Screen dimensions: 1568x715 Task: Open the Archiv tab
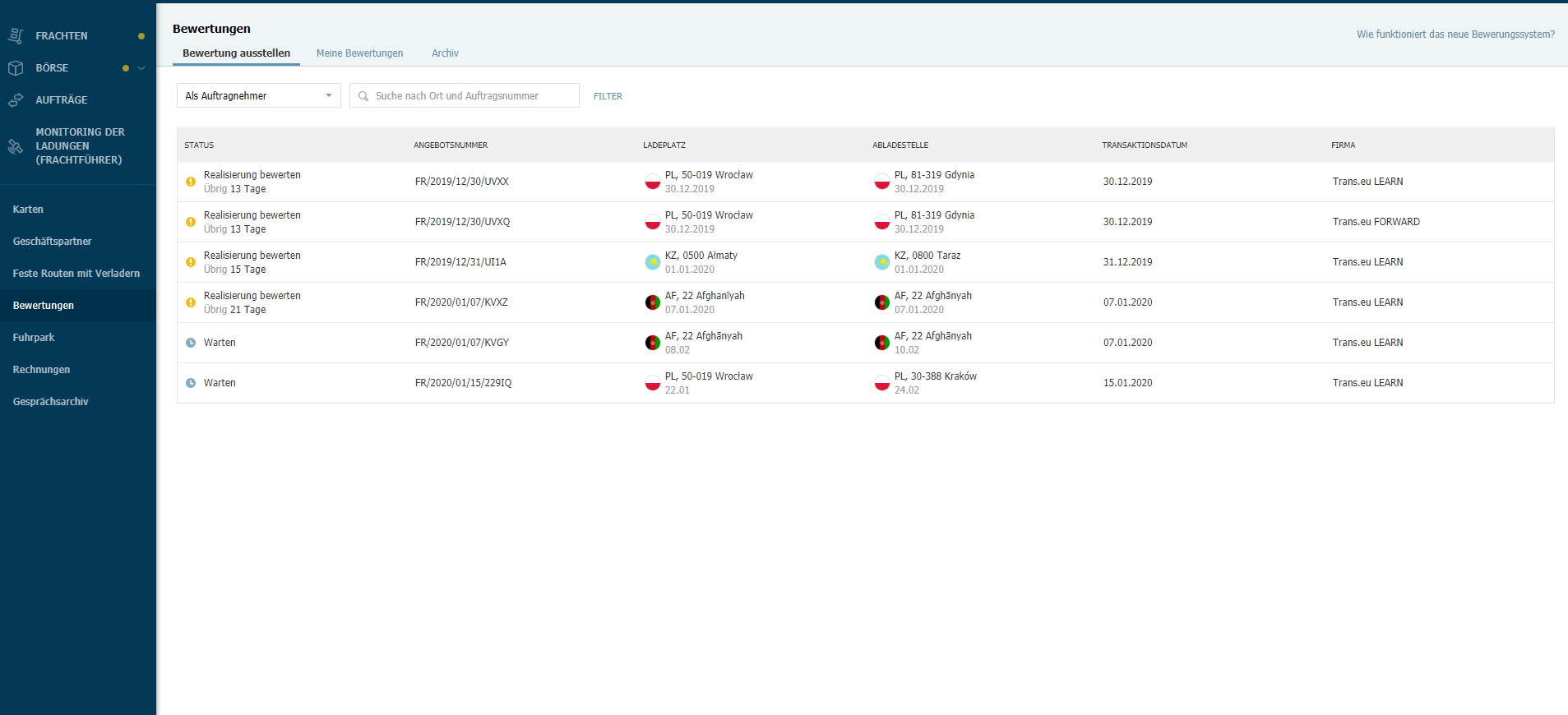(x=445, y=53)
